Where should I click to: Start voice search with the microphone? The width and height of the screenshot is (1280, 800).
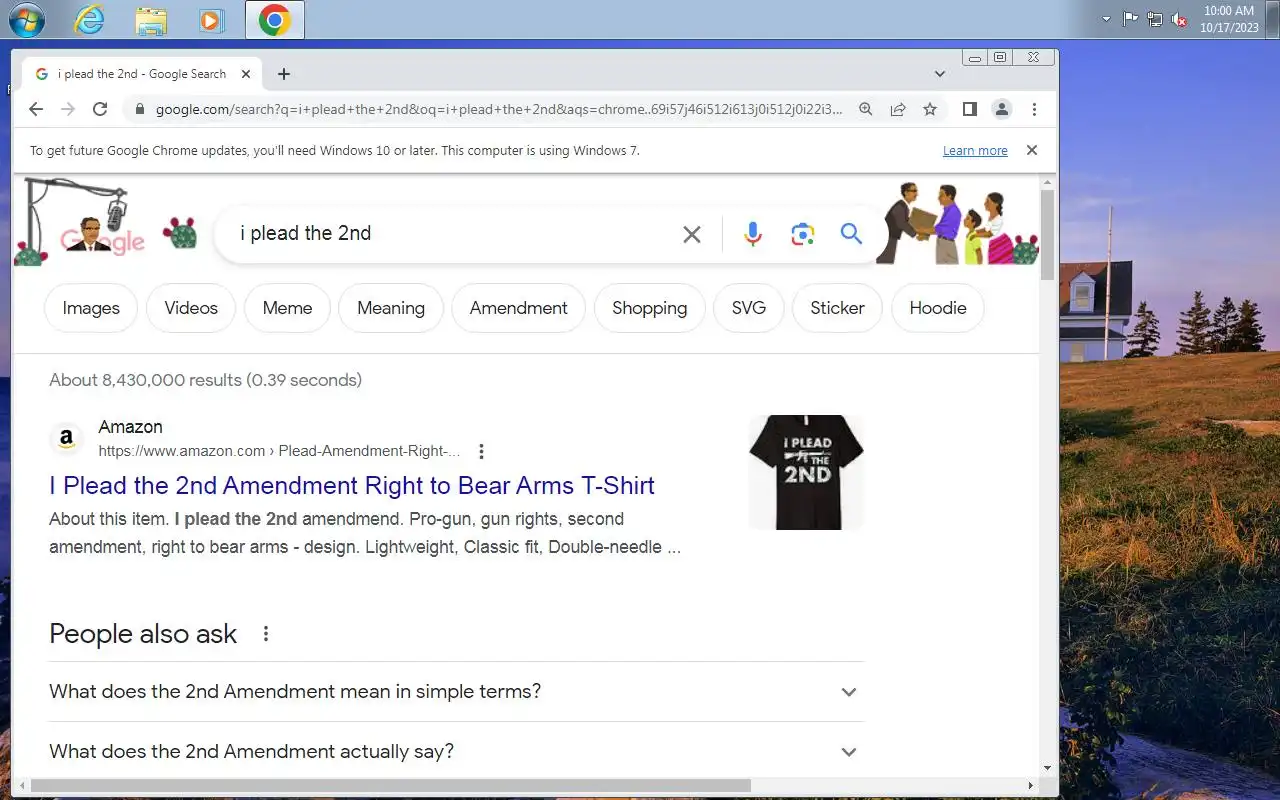point(753,234)
